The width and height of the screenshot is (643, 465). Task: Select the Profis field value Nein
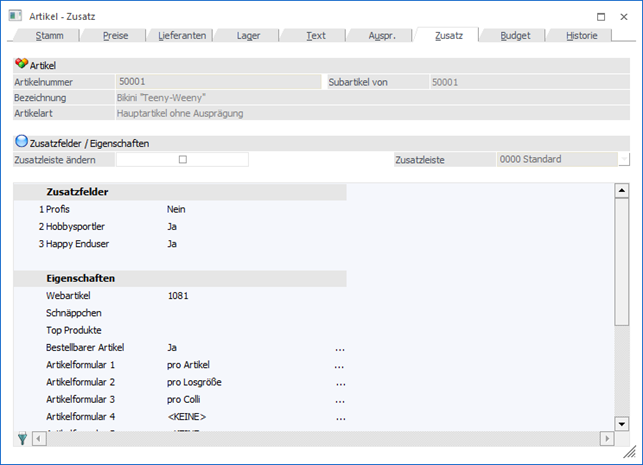(x=177, y=209)
